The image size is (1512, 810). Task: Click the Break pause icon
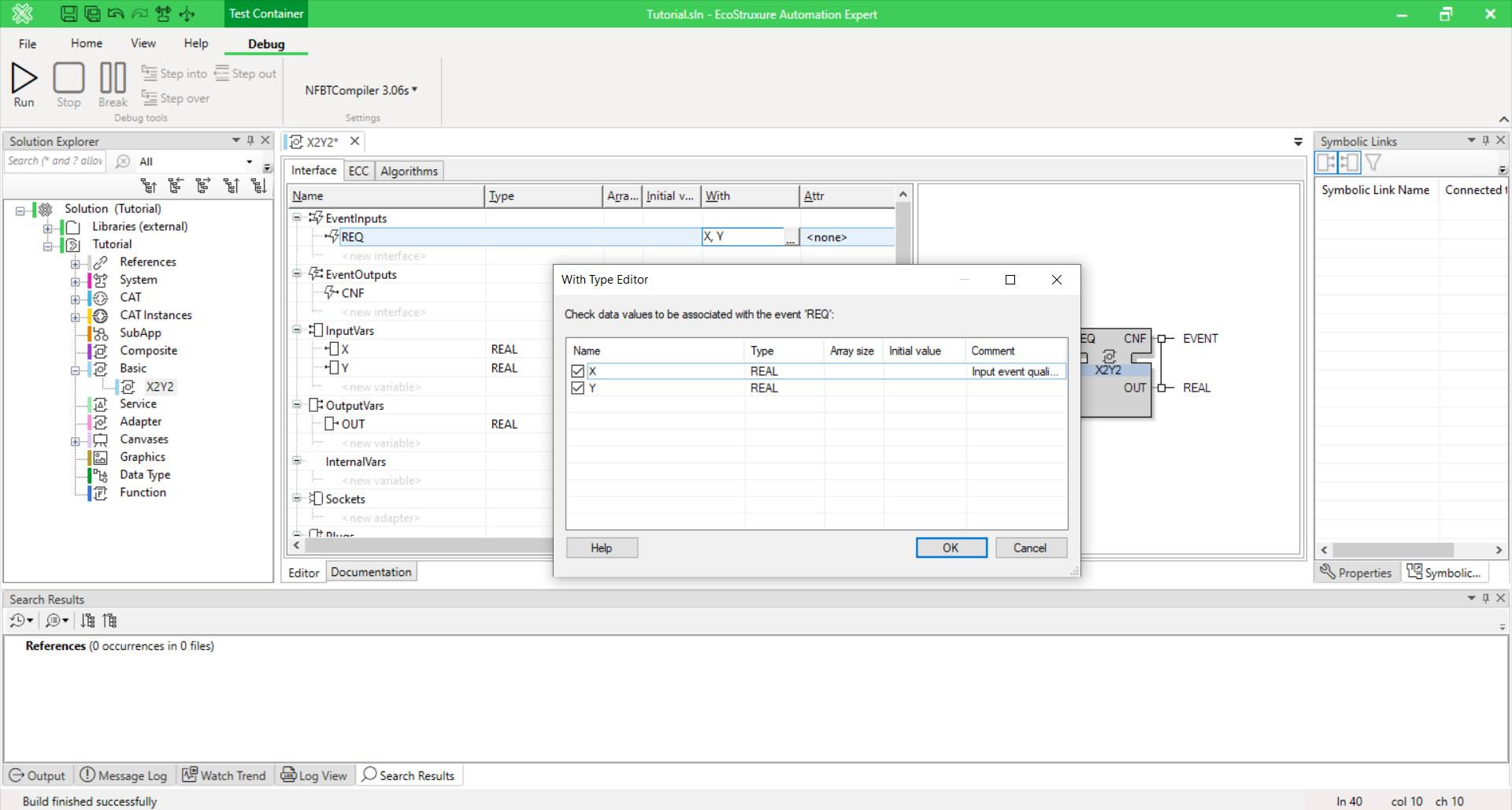pyautogui.click(x=113, y=84)
